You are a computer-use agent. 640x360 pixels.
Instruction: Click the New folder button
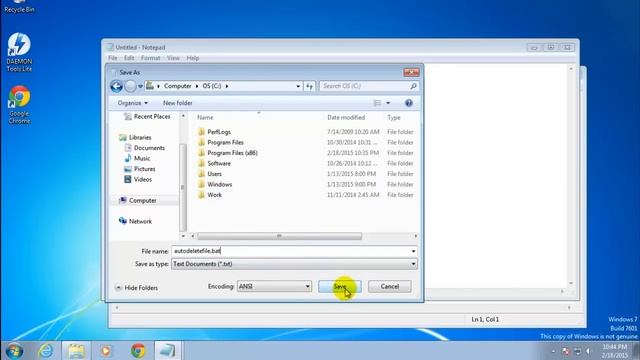(178, 103)
